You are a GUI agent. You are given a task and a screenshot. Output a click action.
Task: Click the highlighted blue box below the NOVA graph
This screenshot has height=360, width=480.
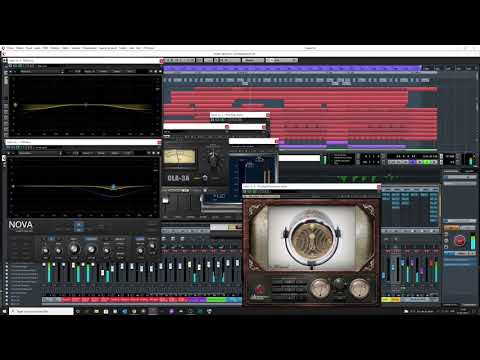79,226
